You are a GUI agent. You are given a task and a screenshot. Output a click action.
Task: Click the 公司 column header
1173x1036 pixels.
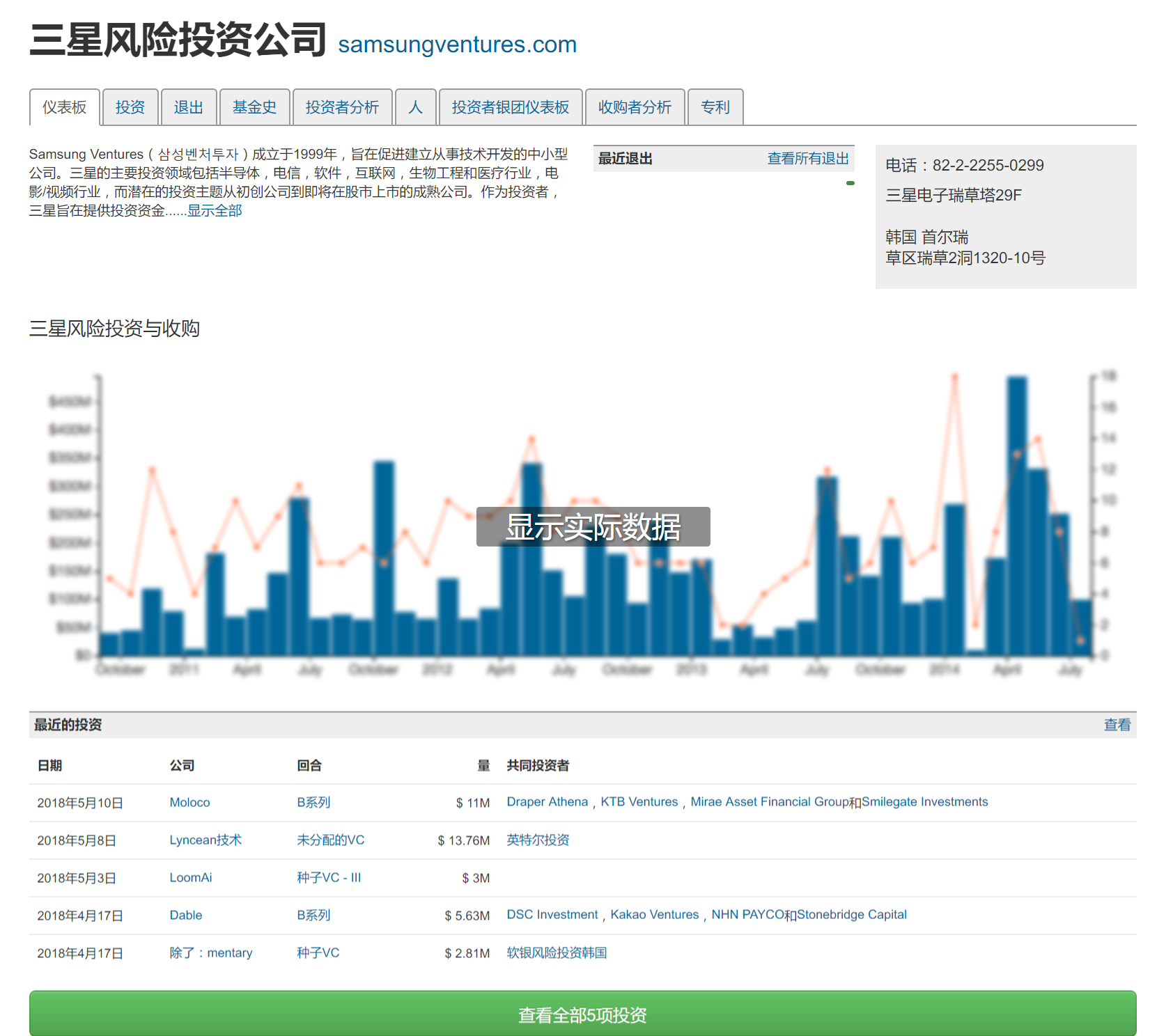tap(182, 766)
